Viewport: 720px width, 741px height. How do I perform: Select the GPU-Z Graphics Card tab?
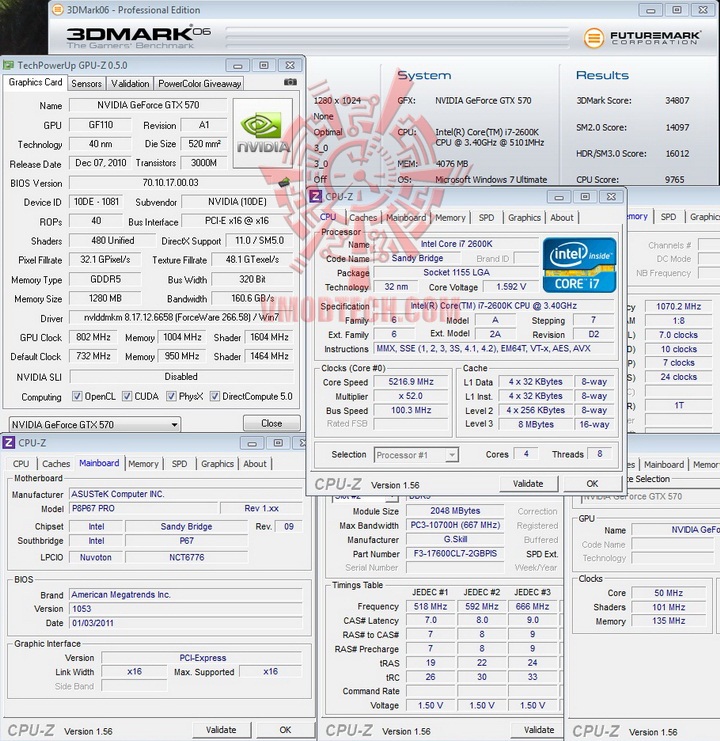click(x=35, y=82)
